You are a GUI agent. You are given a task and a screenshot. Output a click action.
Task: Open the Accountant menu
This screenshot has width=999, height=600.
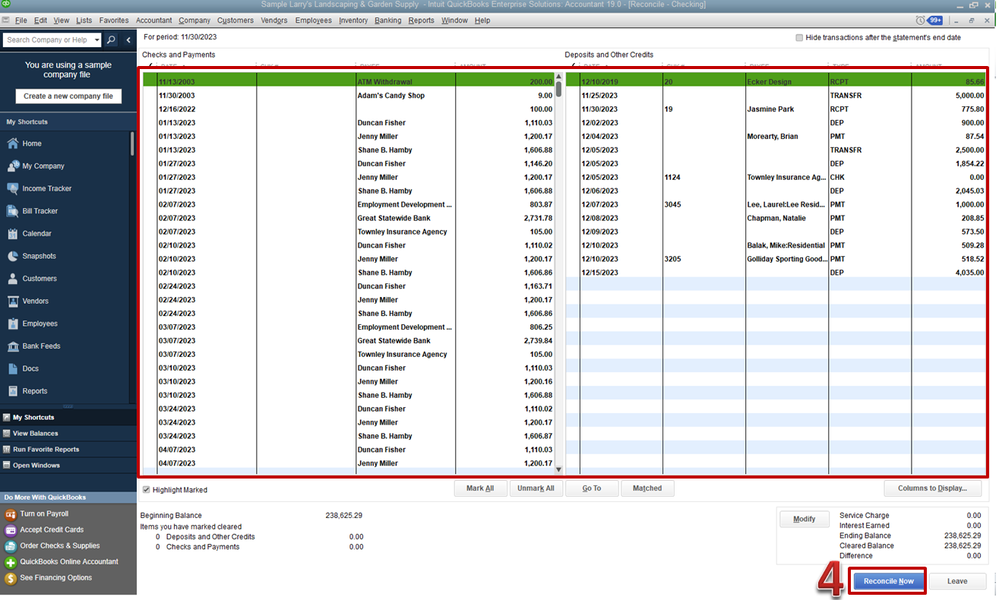coord(154,20)
